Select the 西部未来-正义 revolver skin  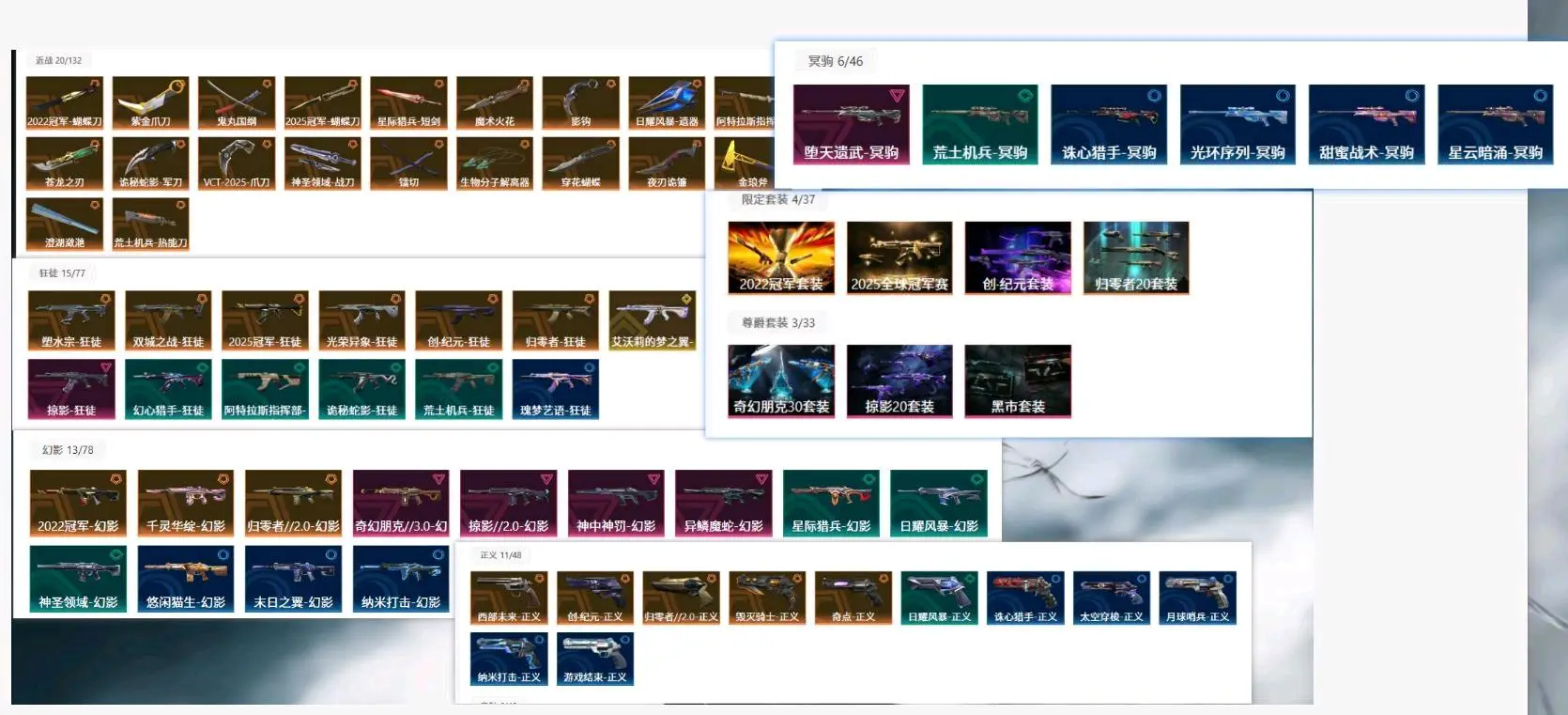click(x=509, y=598)
